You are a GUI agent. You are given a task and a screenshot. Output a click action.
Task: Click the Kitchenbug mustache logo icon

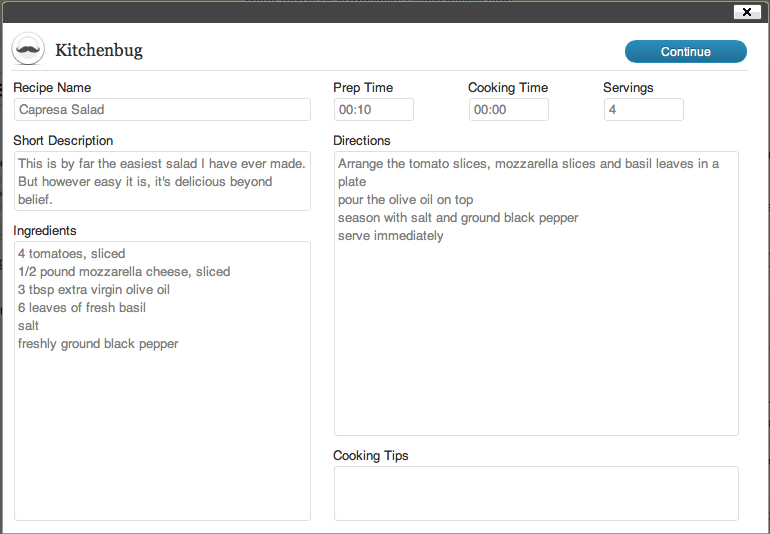pyautogui.click(x=28, y=49)
